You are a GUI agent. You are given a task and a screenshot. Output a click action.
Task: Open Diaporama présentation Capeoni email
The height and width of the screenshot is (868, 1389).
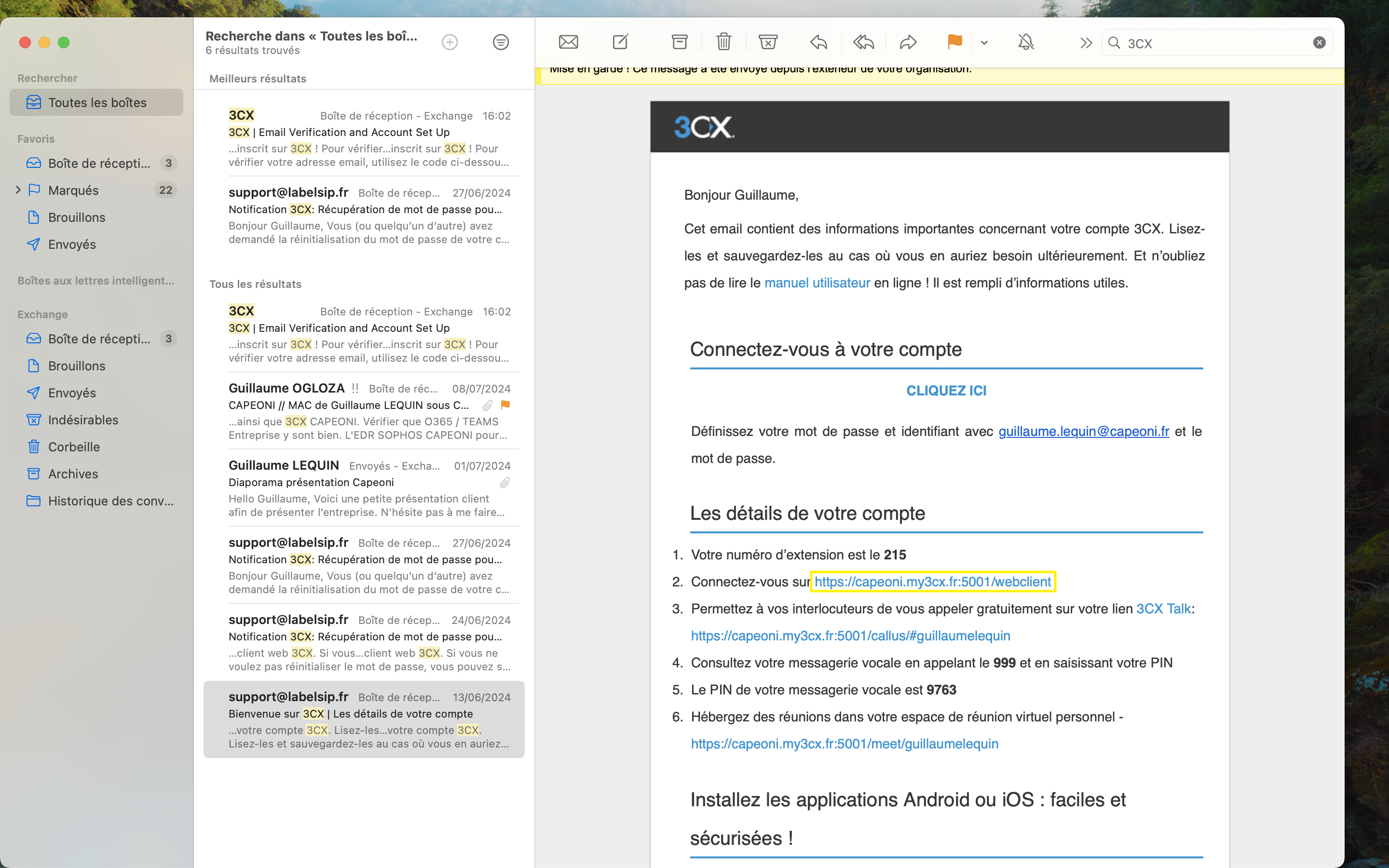click(364, 488)
